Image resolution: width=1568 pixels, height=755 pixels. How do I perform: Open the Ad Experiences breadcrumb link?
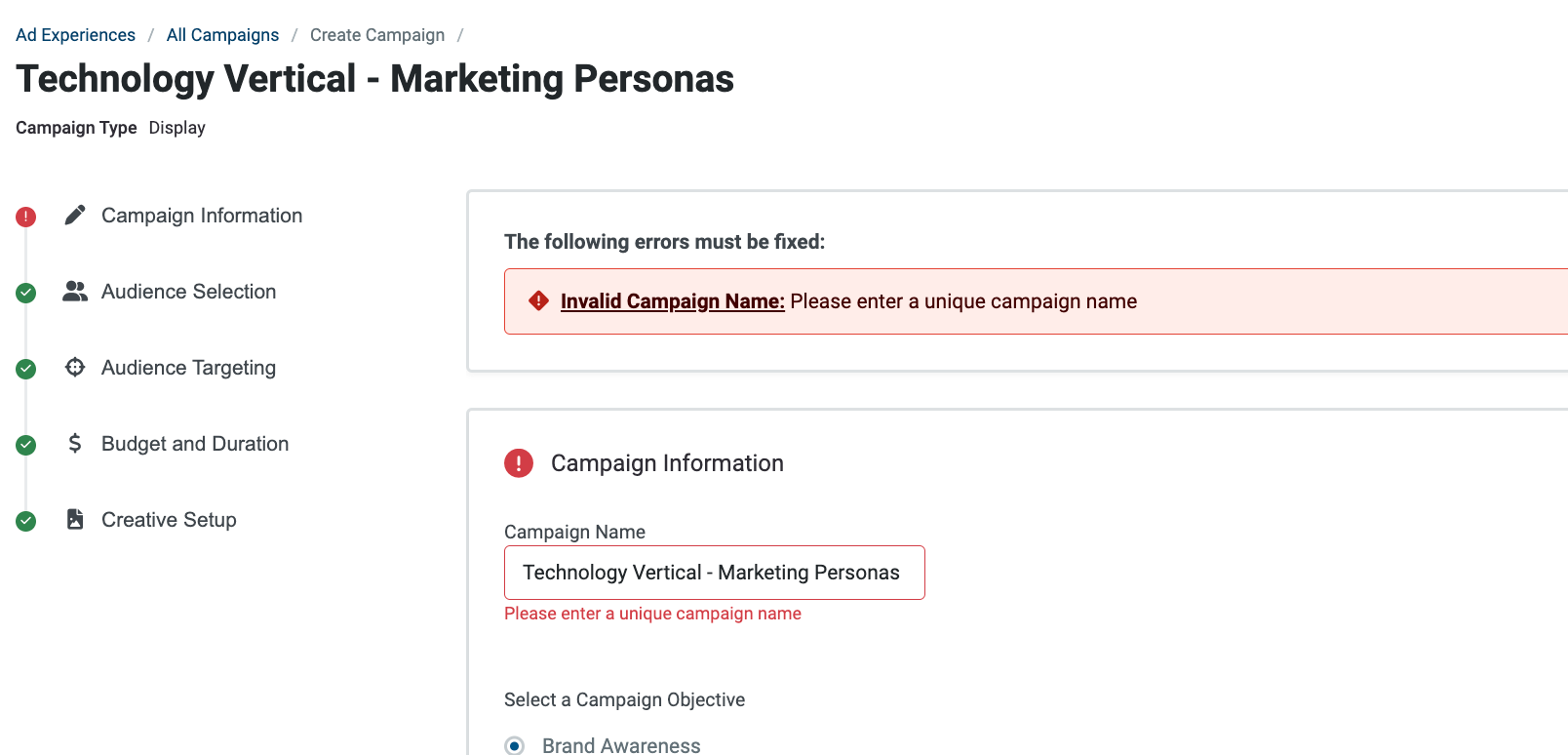pos(75,35)
